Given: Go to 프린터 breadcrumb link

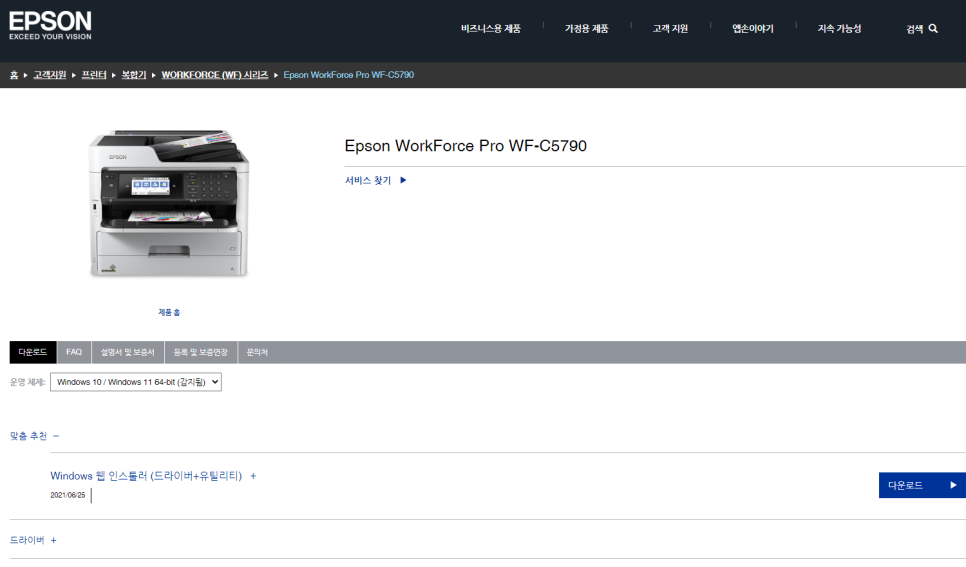Looking at the screenshot, I should coord(94,75).
